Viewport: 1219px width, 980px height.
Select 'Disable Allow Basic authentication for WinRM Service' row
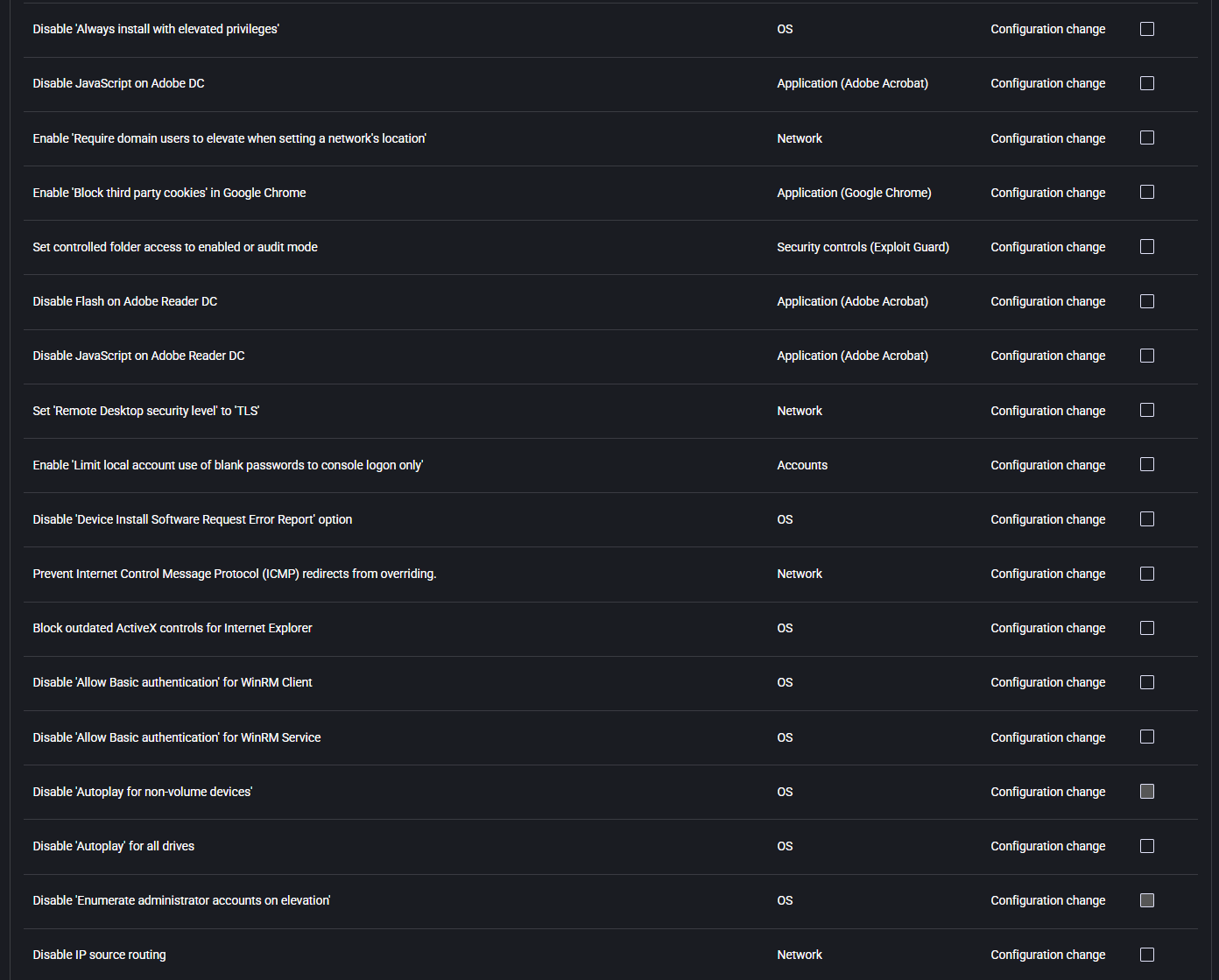click(x=610, y=737)
